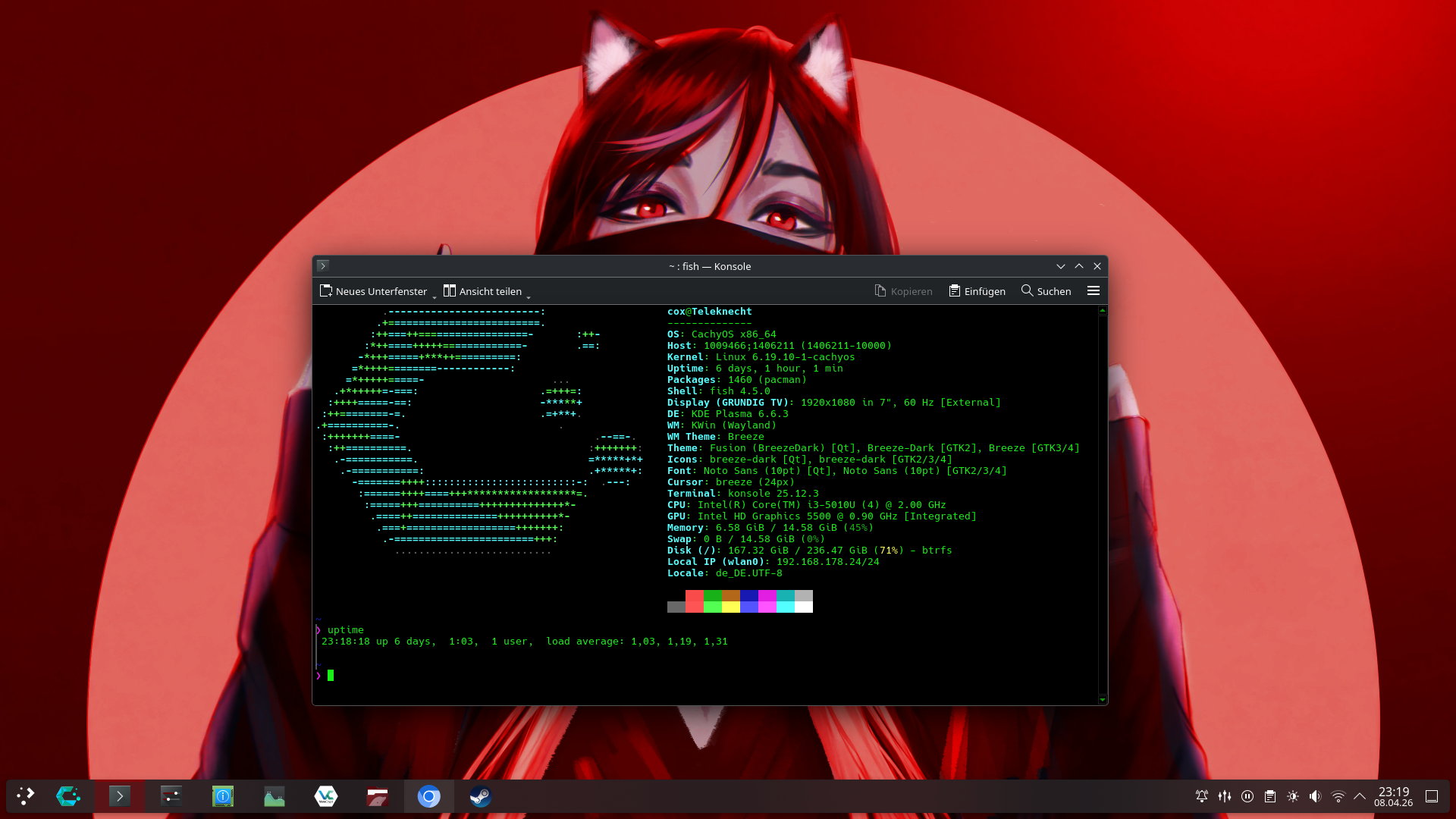1456x819 pixels.
Task: Open the audio mixer tray icon
Action: (1225, 796)
